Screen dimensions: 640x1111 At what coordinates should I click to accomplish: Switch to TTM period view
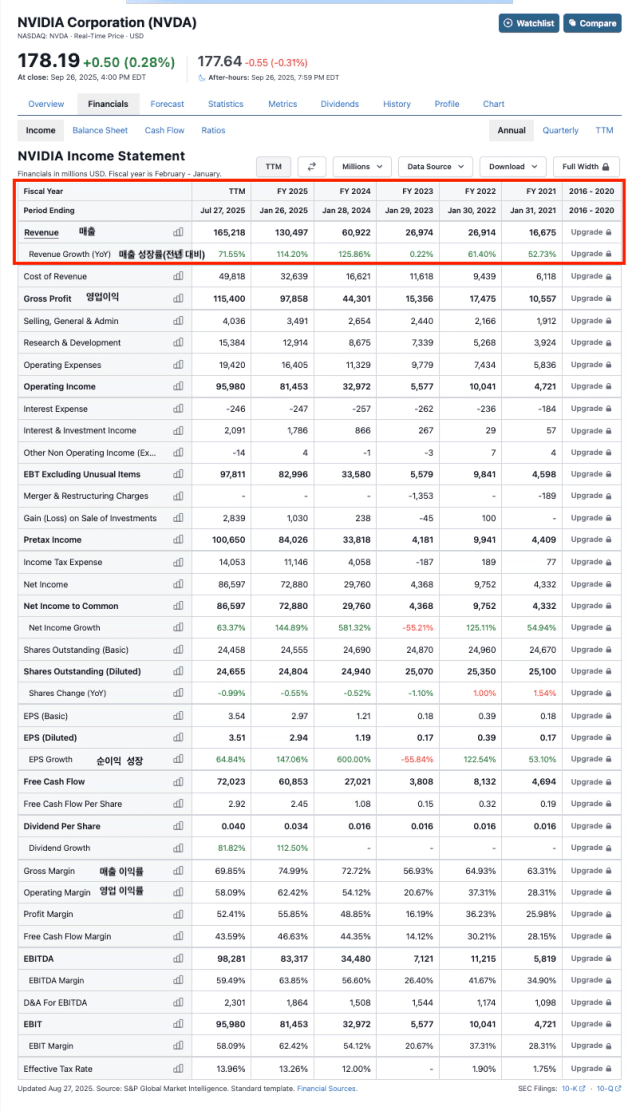[x=605, y=130]
